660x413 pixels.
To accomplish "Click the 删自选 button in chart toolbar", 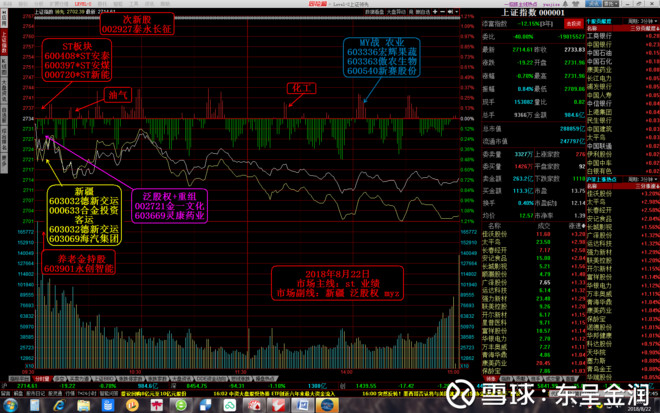I will click(x=422, y=12).
